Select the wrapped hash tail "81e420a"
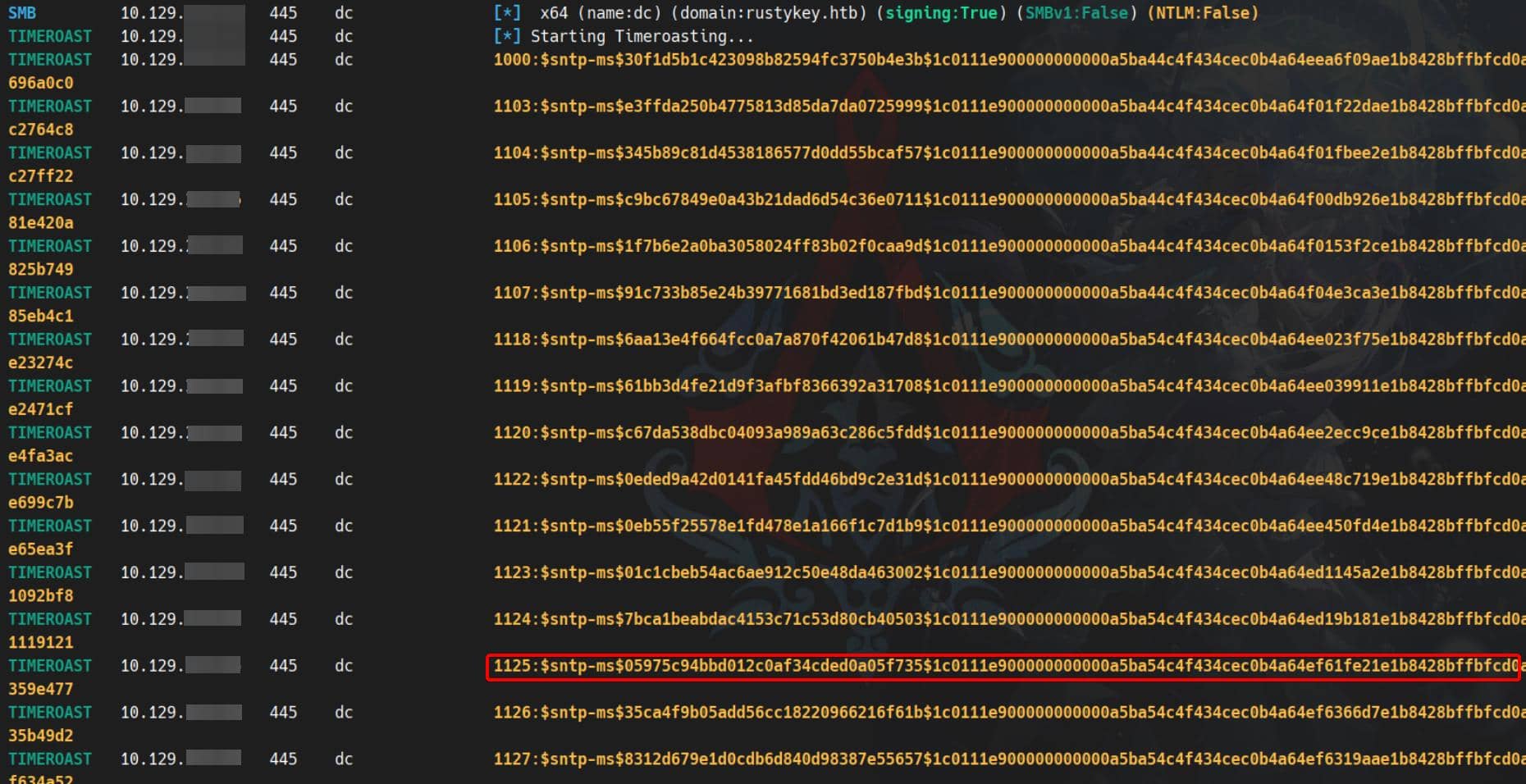The width and height of the screenshot is (1526, 784). click(41, 223)
